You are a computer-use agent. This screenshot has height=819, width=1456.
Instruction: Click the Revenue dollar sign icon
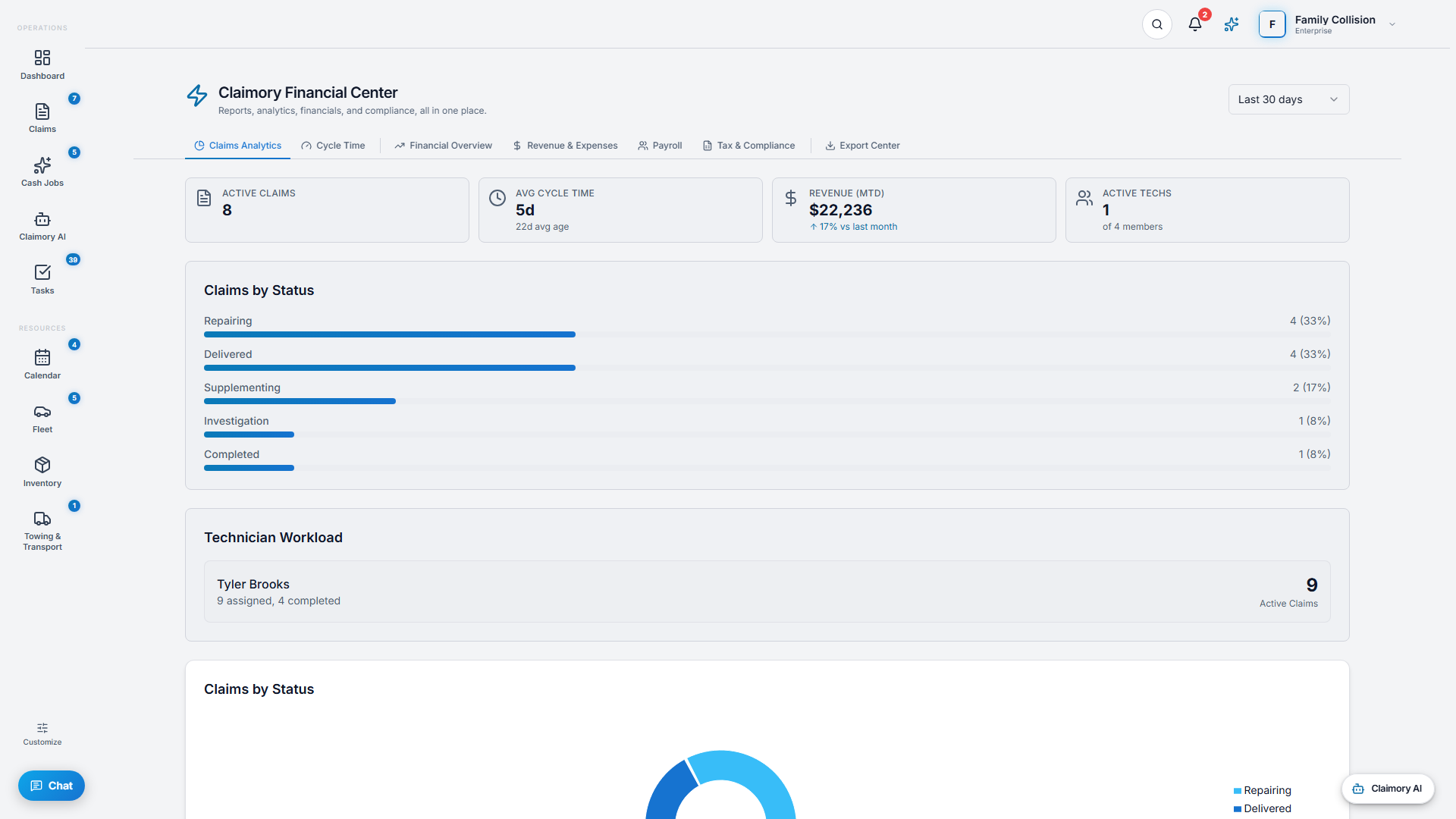791,198
